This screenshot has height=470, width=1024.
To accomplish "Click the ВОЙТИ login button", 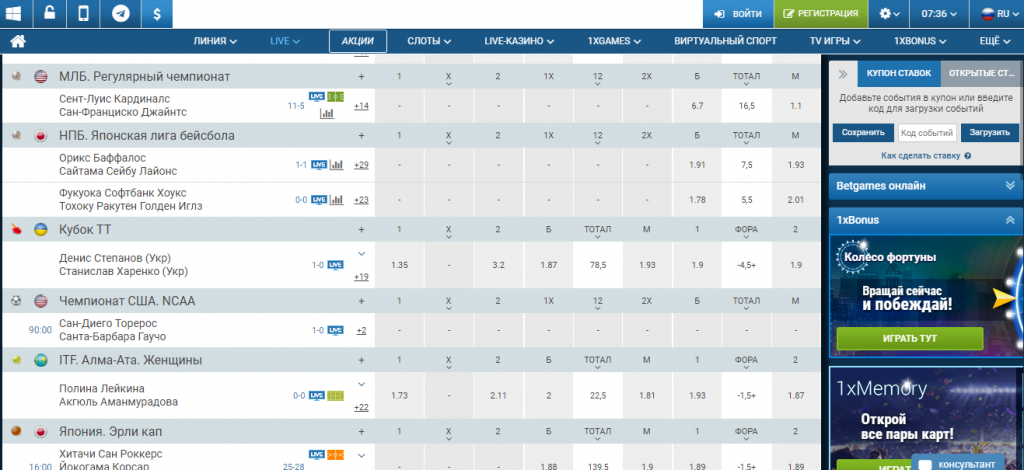I will click(x=738, y=14).
